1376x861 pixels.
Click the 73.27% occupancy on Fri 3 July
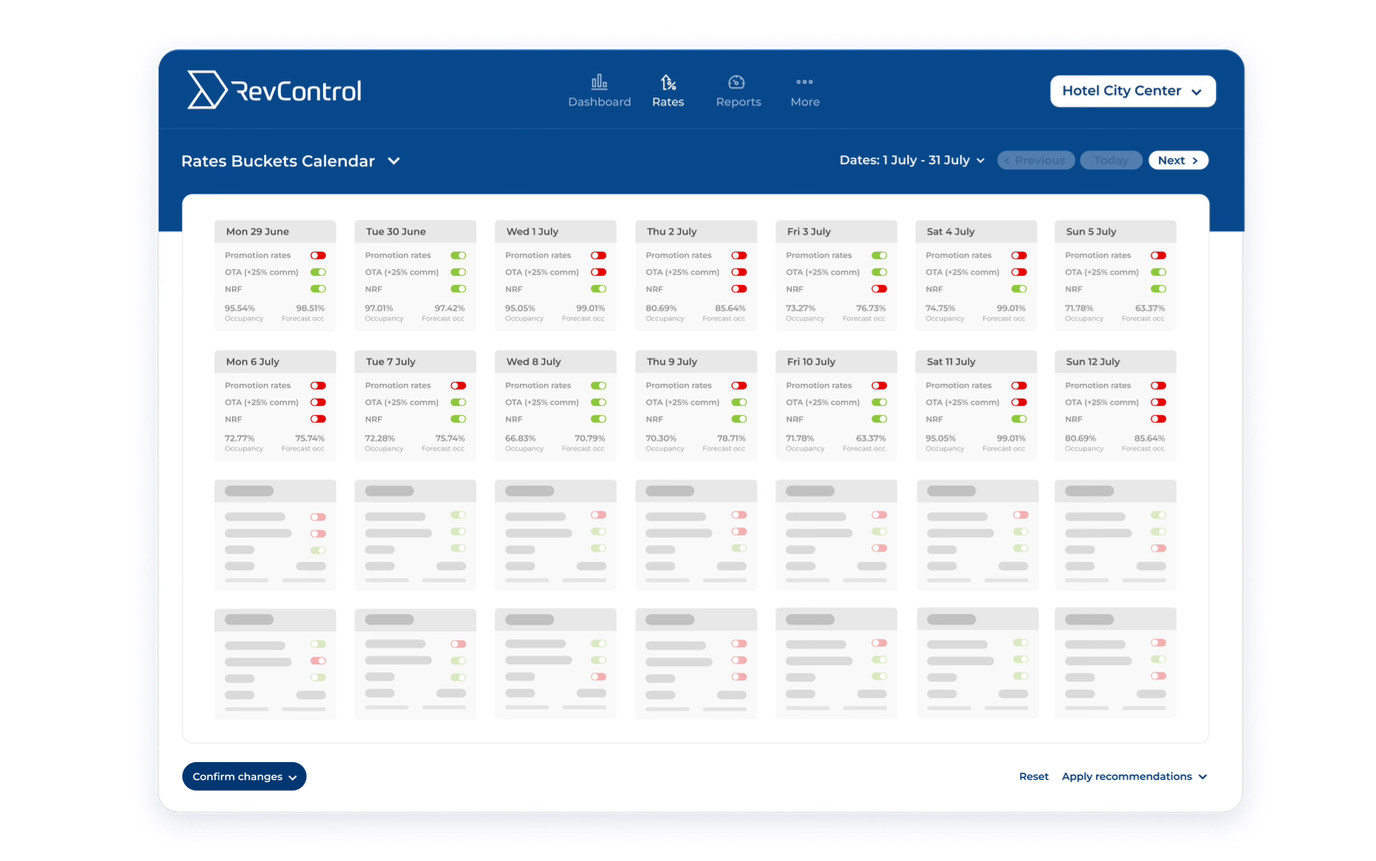[801, 309]
